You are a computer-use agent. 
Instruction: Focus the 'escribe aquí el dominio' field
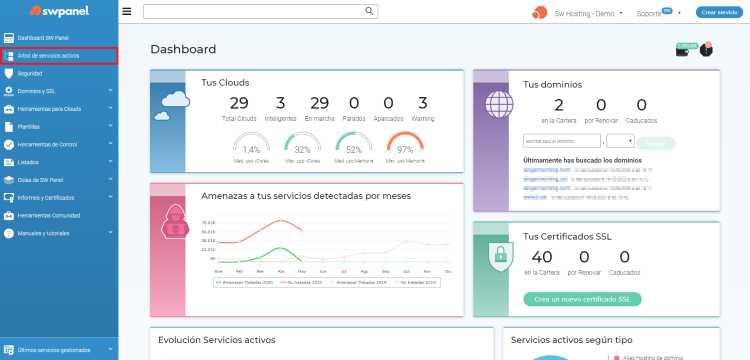tap(562, 142)
